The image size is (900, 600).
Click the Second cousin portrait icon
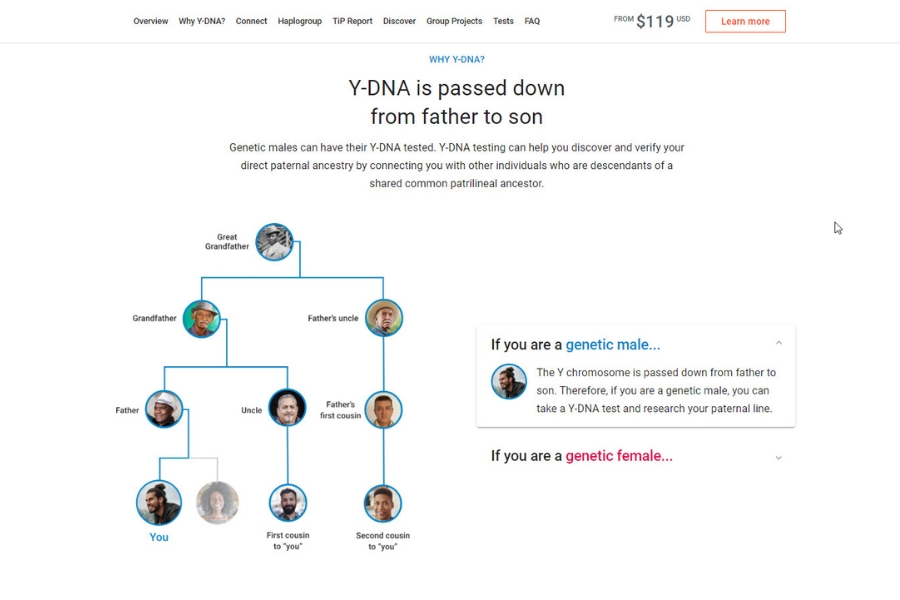383,504
